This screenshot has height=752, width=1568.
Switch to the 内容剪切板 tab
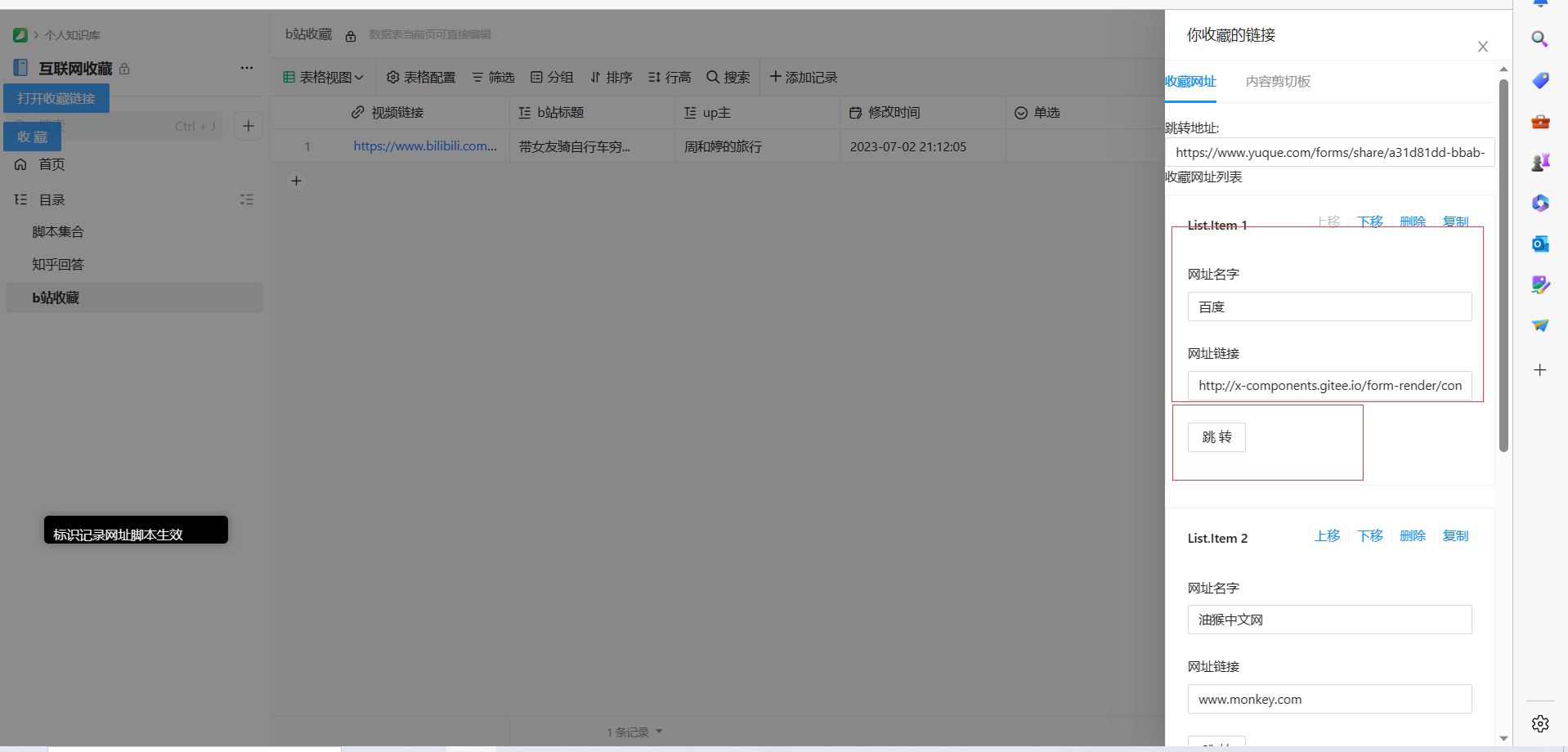pyautogui.click(x=1278, y=82)
